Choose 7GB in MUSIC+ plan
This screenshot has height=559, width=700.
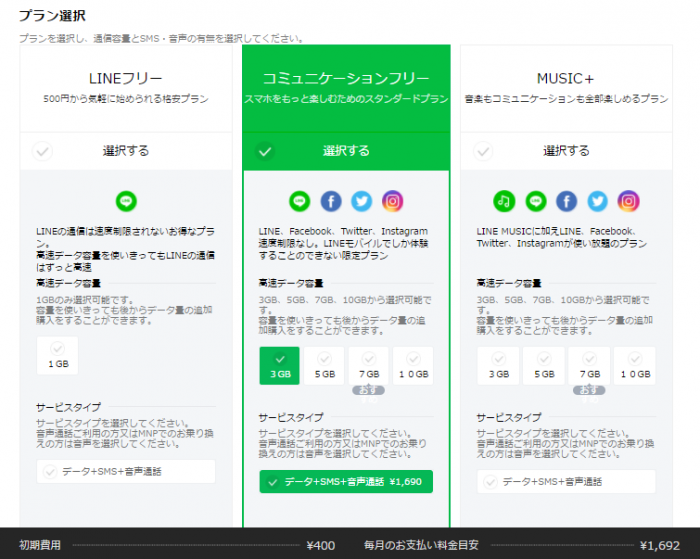589,366
